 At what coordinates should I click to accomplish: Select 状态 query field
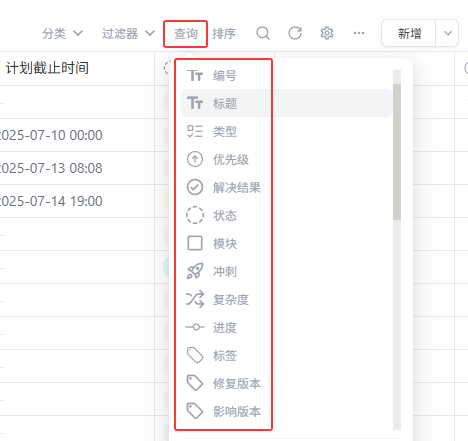click(x=287, y=215)
